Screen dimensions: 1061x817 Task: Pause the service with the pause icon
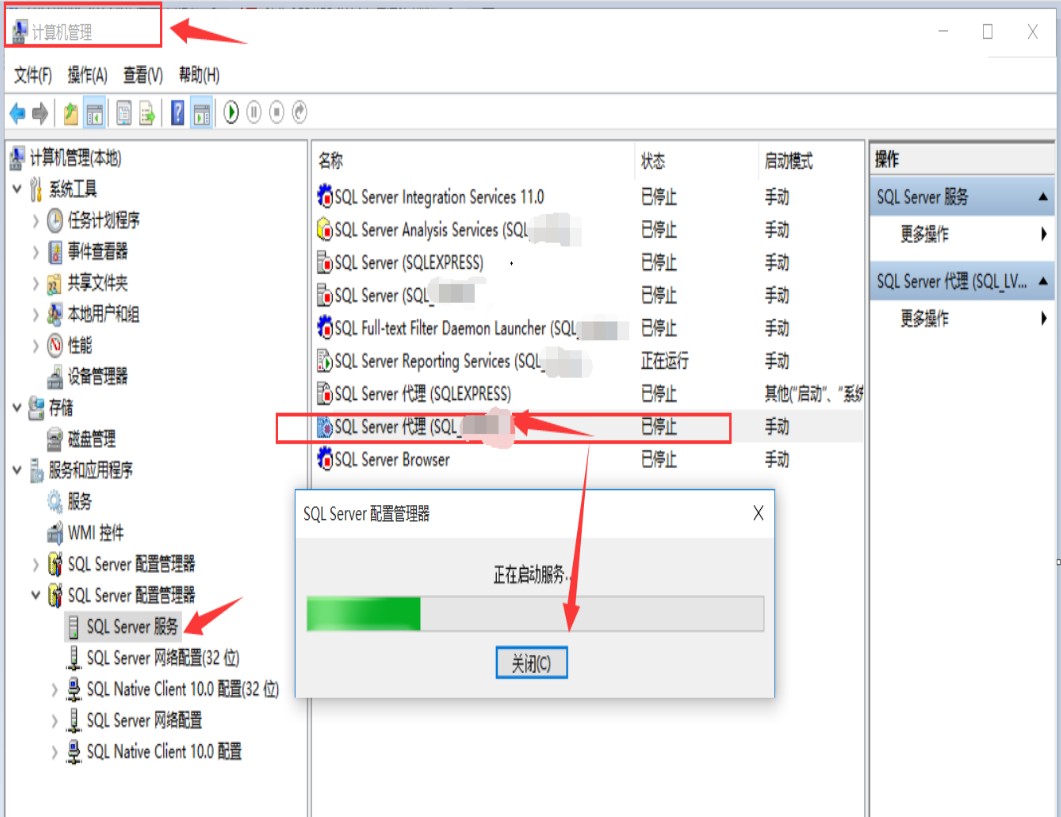tap(254, 112)
